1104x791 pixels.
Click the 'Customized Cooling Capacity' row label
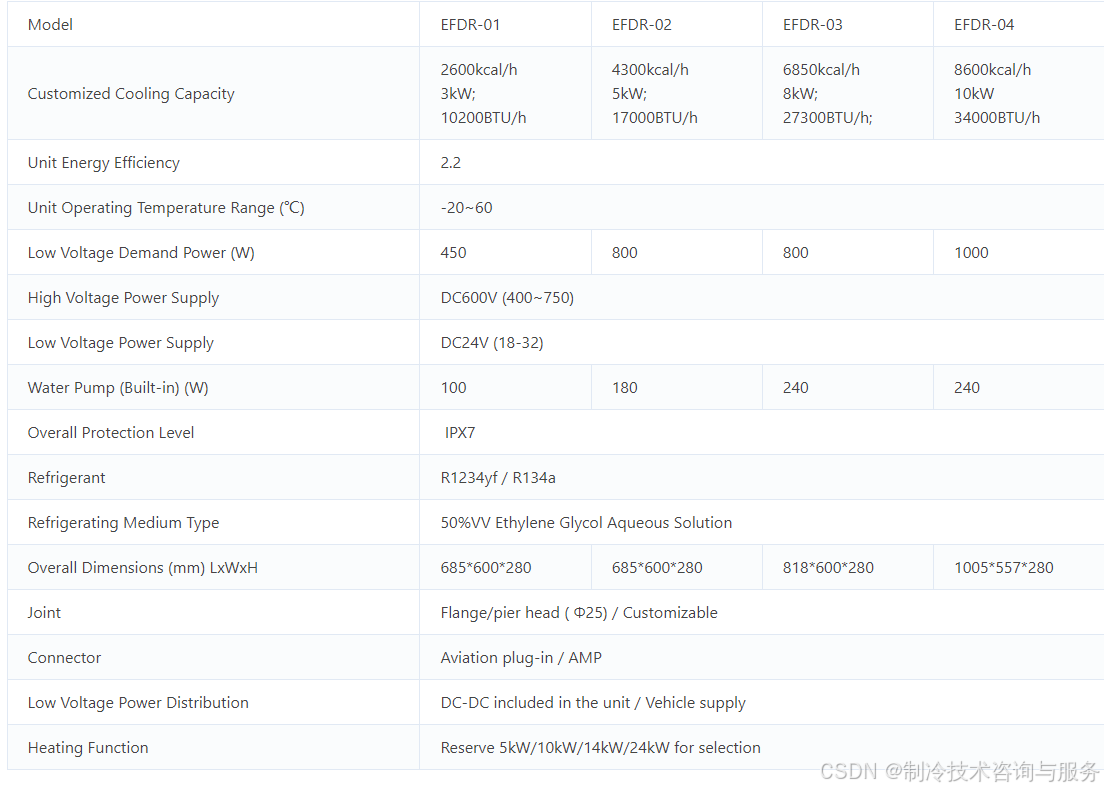click(x=131, y=94)
